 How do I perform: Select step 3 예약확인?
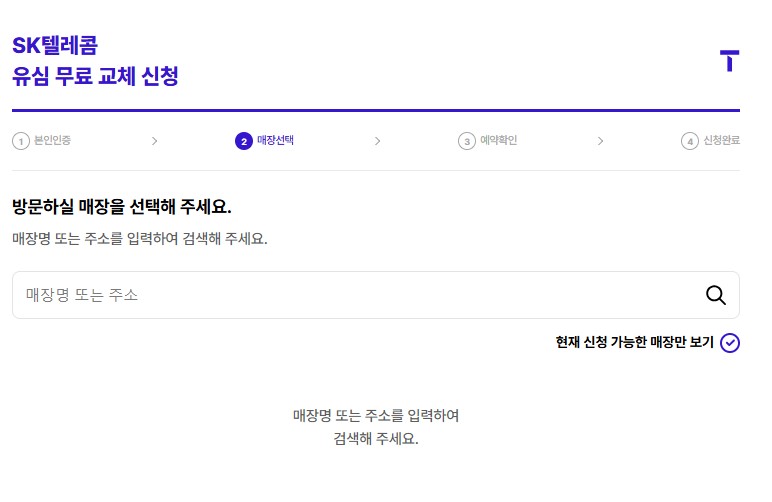tap(487, 141)
